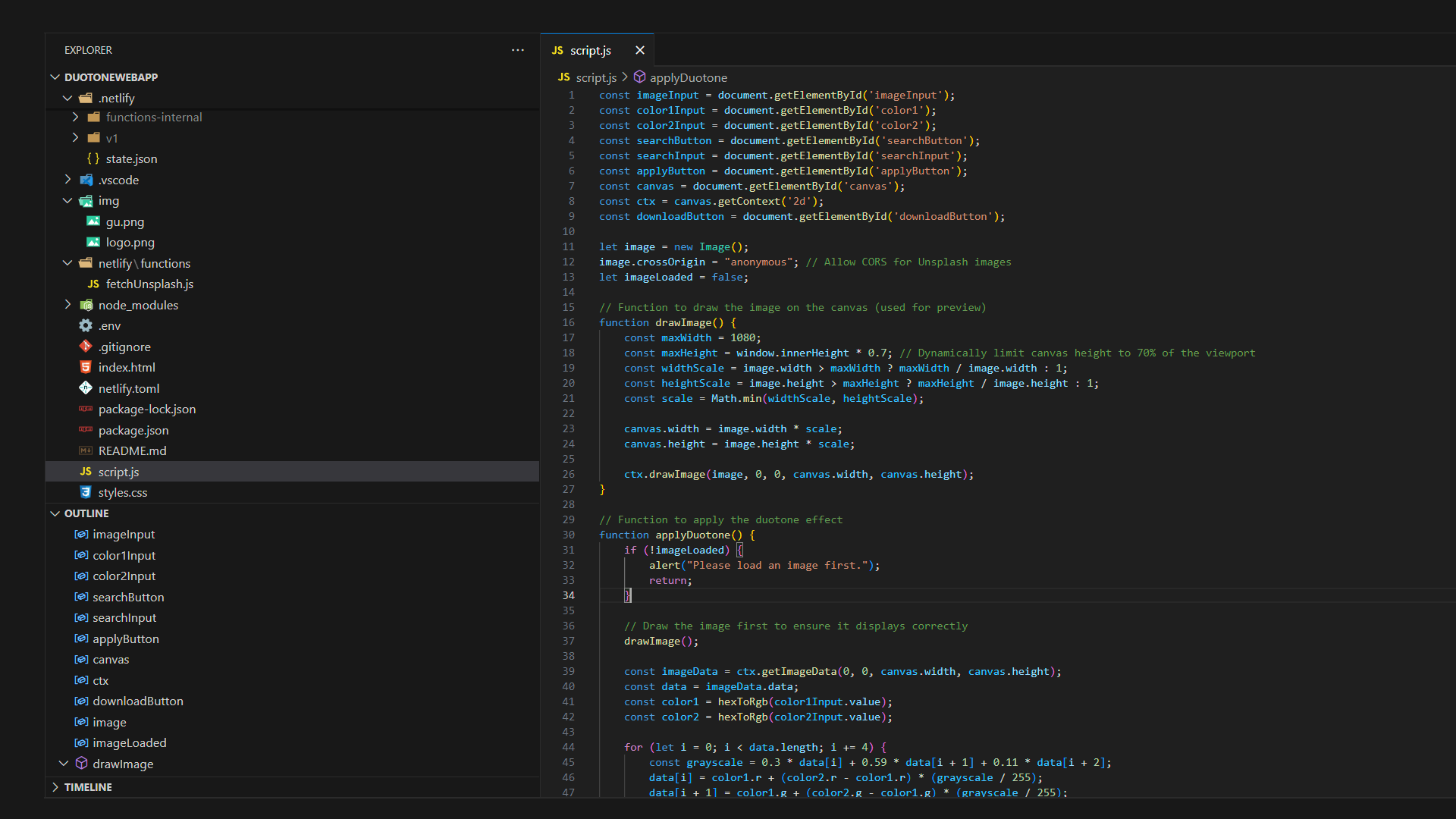Image resolution: width=1456 pixels, height=819 pixels.
Task: Click the index.html HTML5 file icon
Action: 86,367
